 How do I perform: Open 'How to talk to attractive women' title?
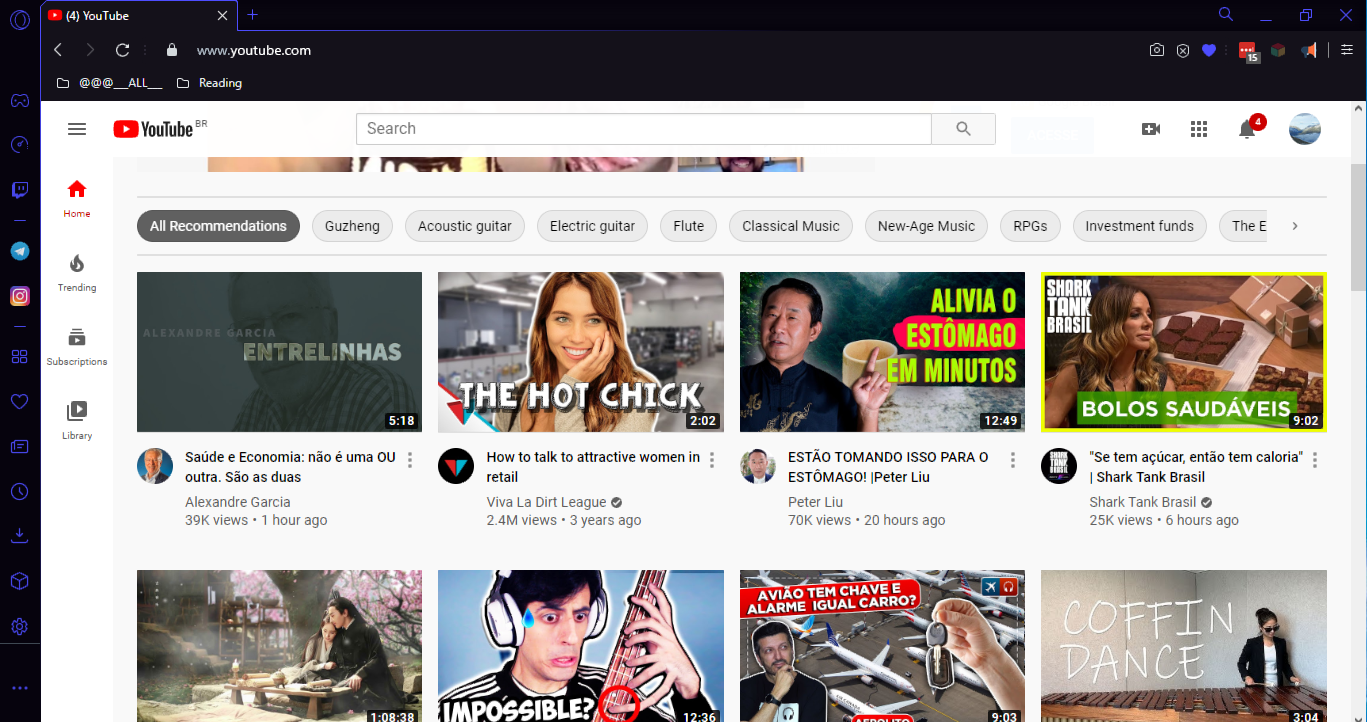click(x=593, y=467)
